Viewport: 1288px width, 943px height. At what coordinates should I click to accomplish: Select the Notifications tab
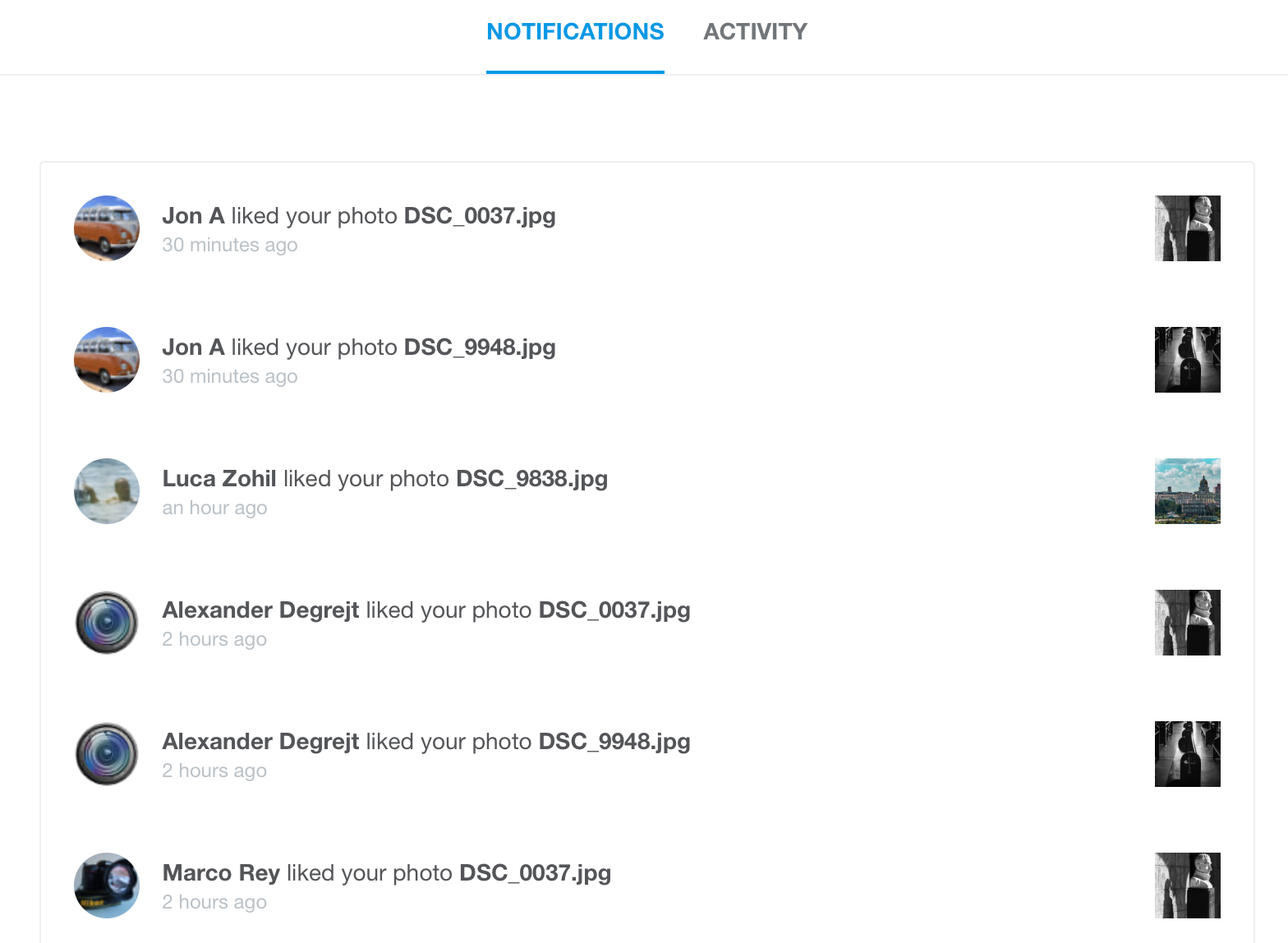point(575,32)
